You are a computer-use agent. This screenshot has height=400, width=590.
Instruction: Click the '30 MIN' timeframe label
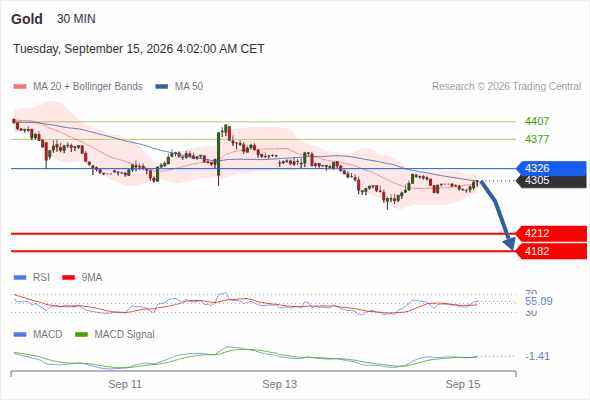(76, 19)
